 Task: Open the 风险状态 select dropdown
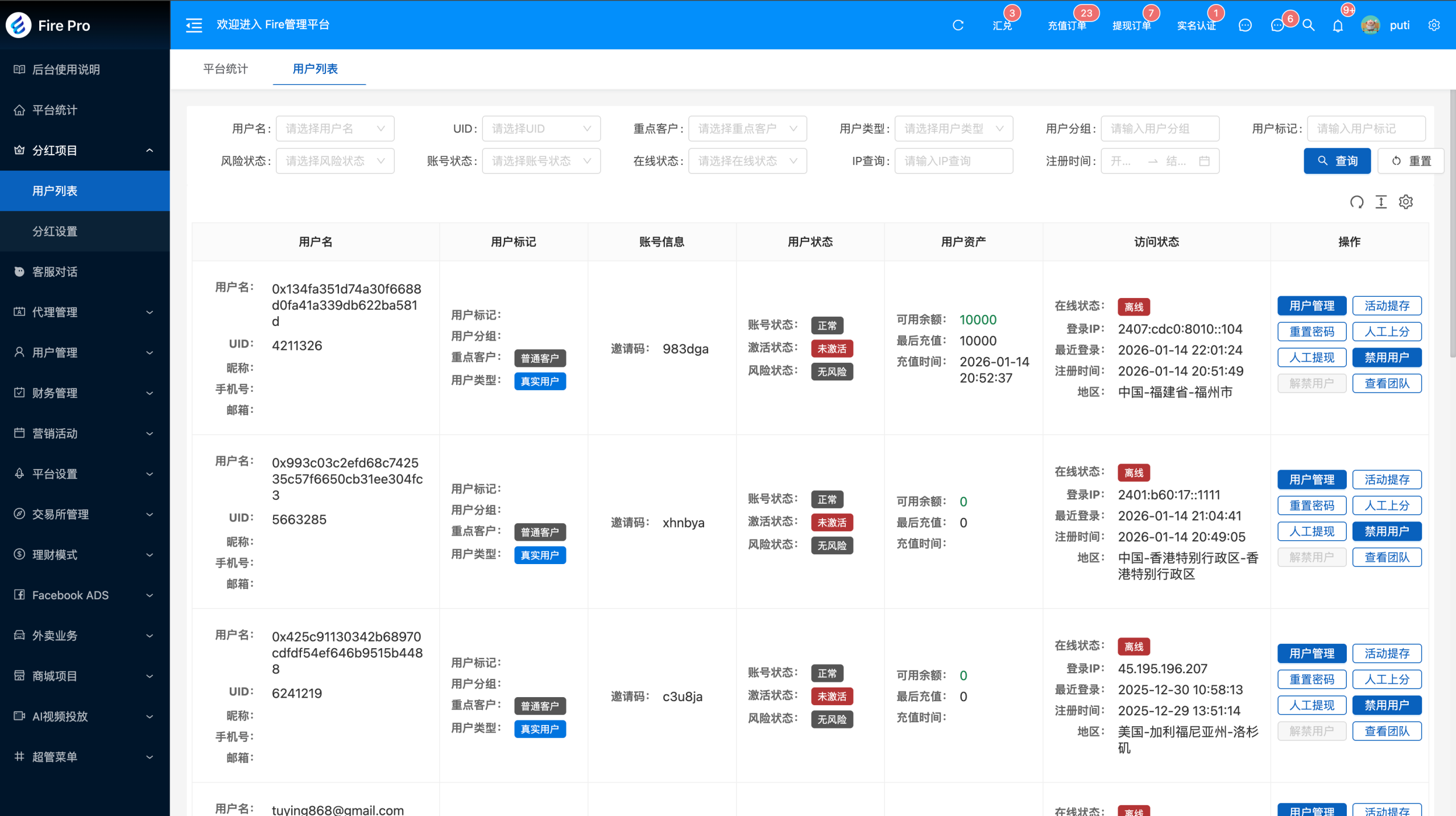point(335,161)
